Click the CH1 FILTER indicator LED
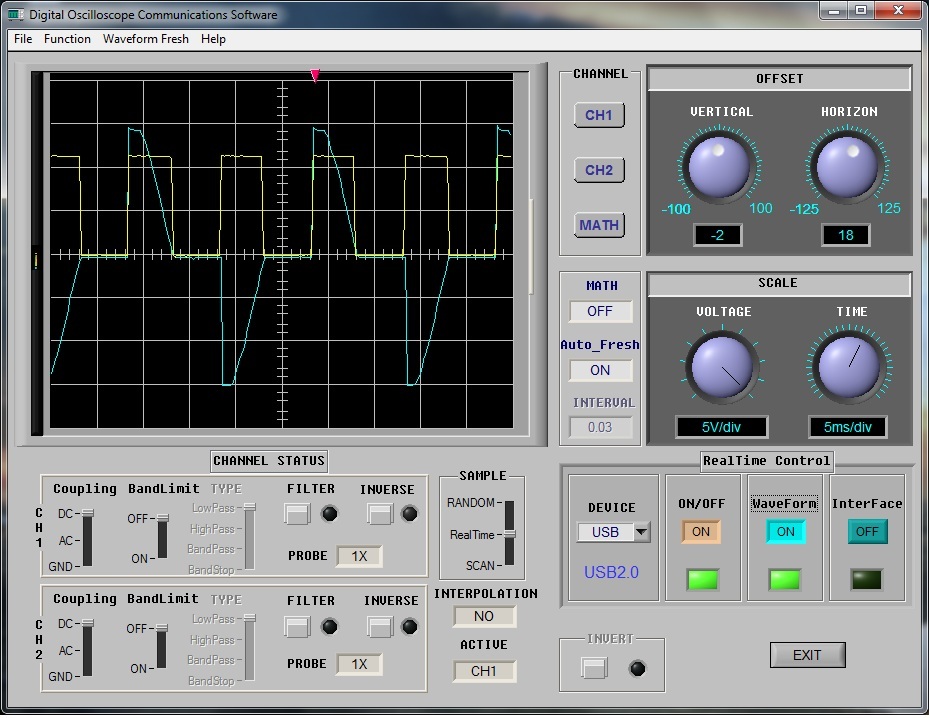Image resolution: width=929 pixels, height=718 pixels. click(329, 514)
